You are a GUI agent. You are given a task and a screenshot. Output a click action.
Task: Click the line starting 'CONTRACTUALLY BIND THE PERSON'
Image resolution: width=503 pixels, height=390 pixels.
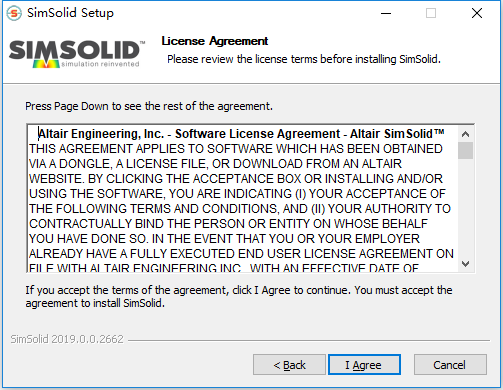(228, 224)
